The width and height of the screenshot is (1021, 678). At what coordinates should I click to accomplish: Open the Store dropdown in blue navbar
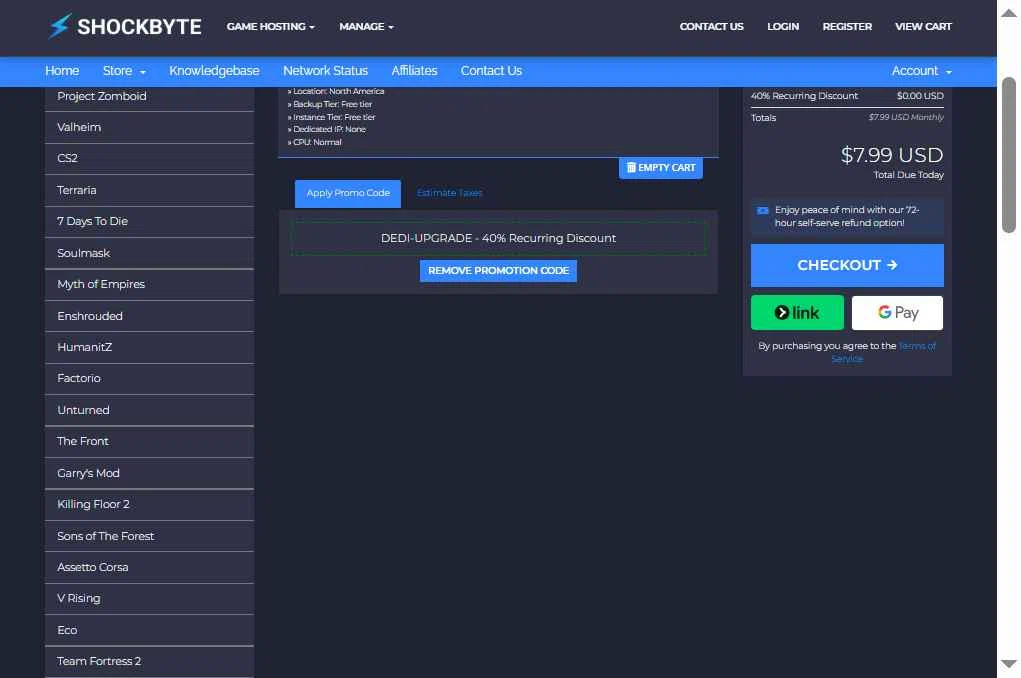click(124, 71)
